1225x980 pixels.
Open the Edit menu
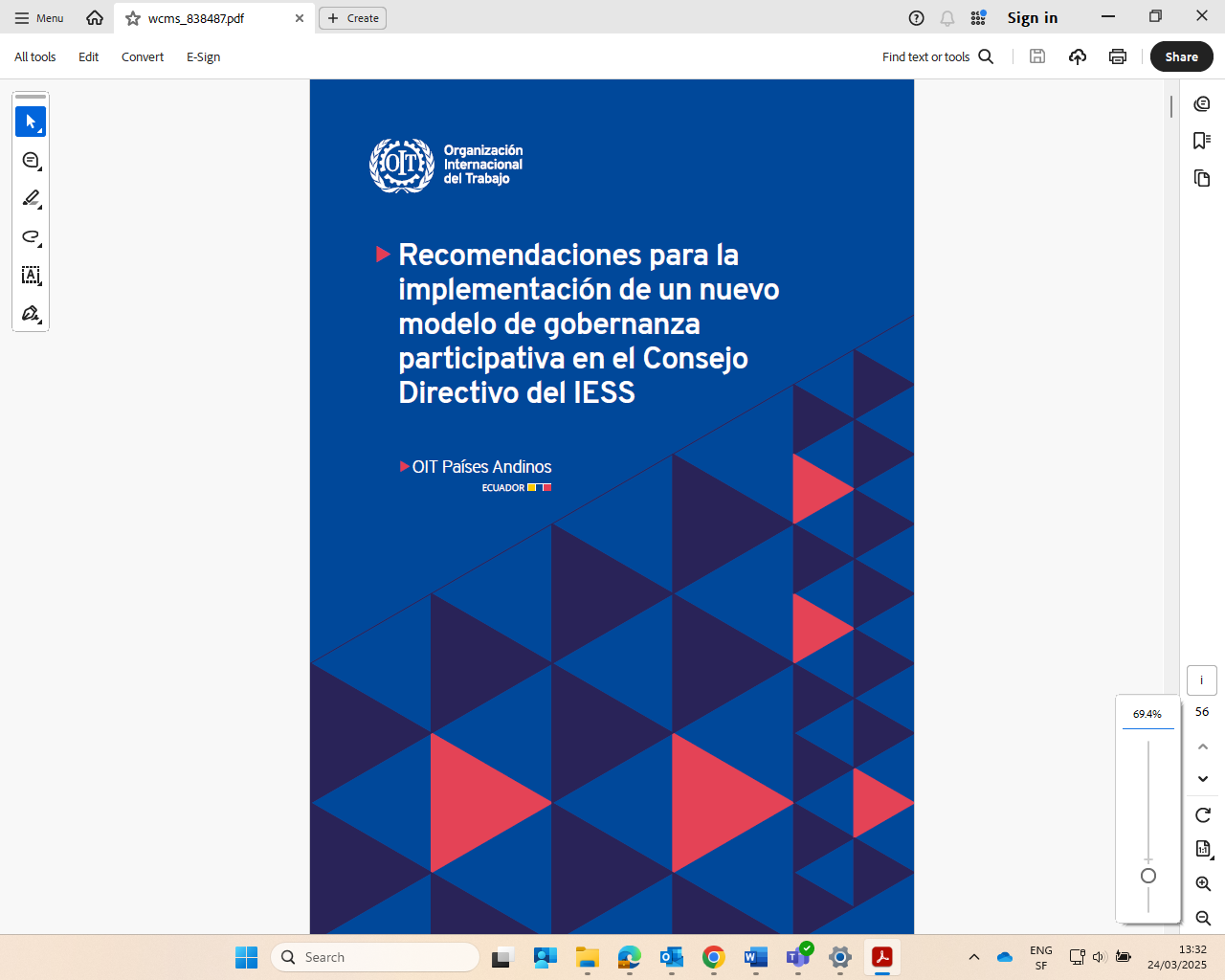pos(89,57)
